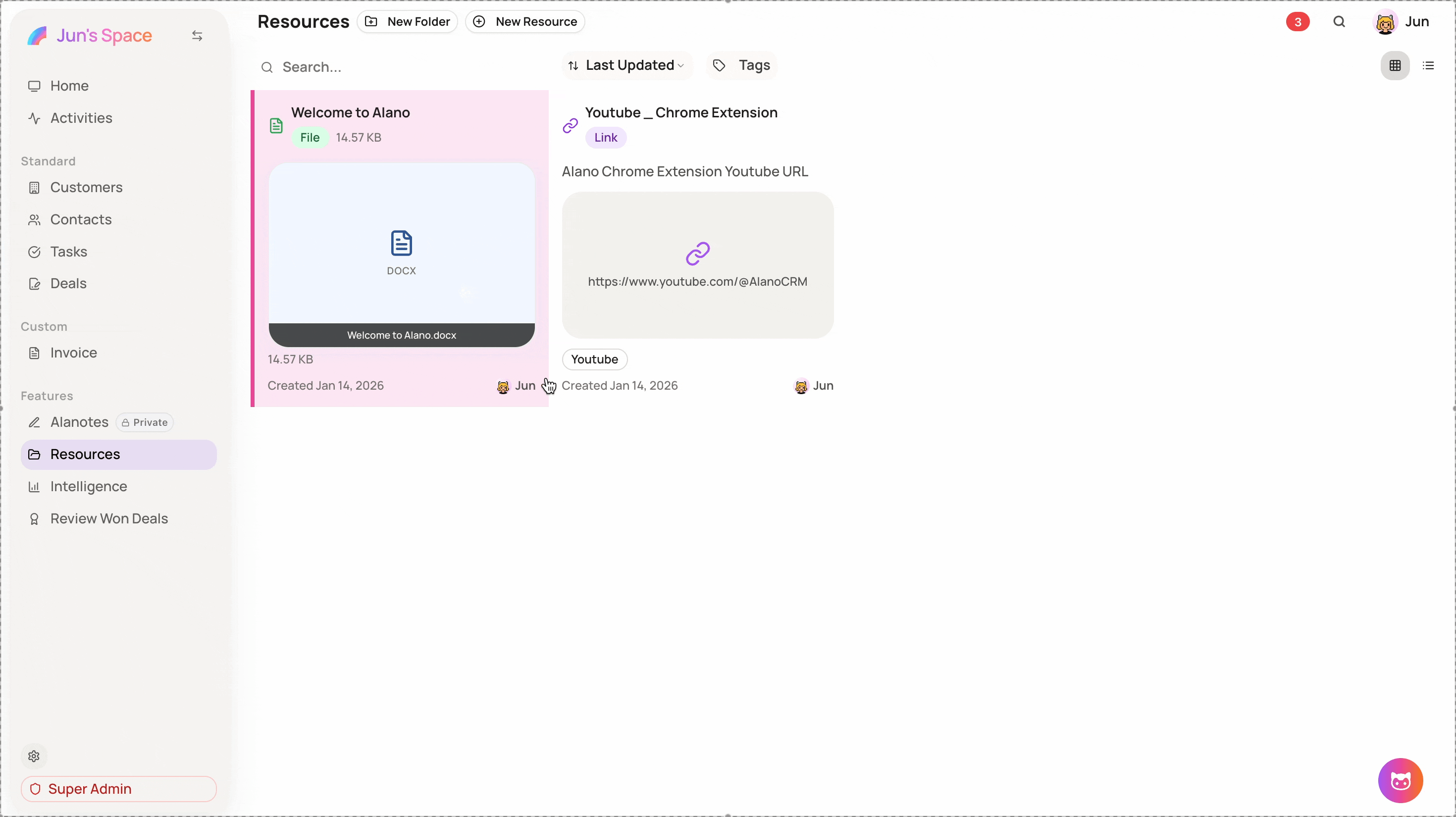Click the Private badge next to Alanotes
The width and height of the screenshot is (1456, 817).
point(145,423)
